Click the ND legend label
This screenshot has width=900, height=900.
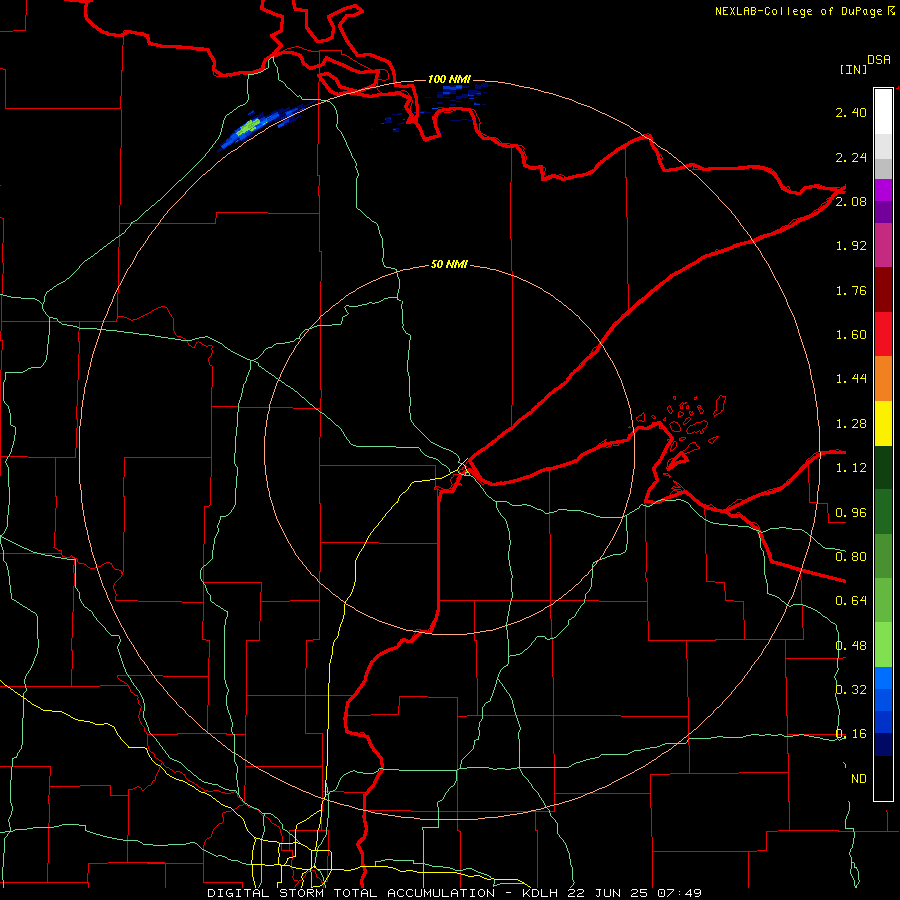[x=859, y=779]
